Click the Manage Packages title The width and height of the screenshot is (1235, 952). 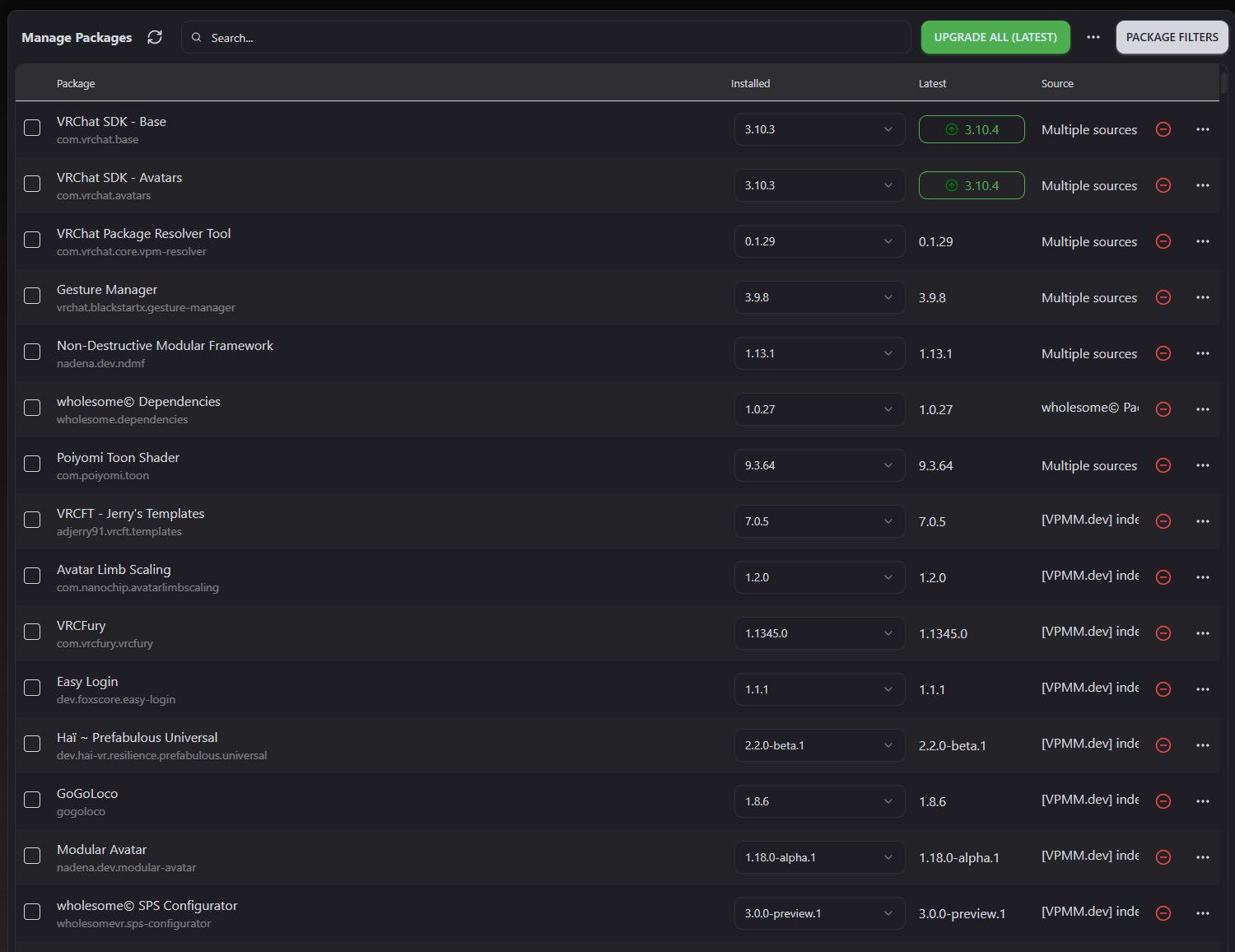pyautogui.click(x=77, y=37)
